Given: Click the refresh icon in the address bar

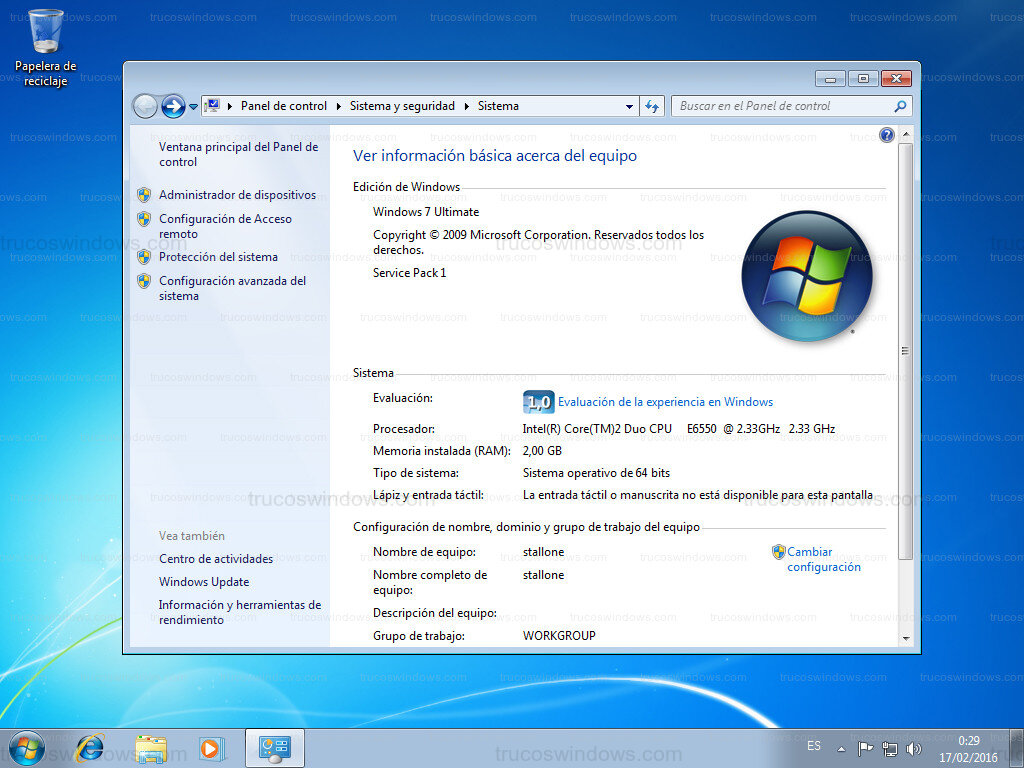Looking at the screenshot, I should coord(652,105).
